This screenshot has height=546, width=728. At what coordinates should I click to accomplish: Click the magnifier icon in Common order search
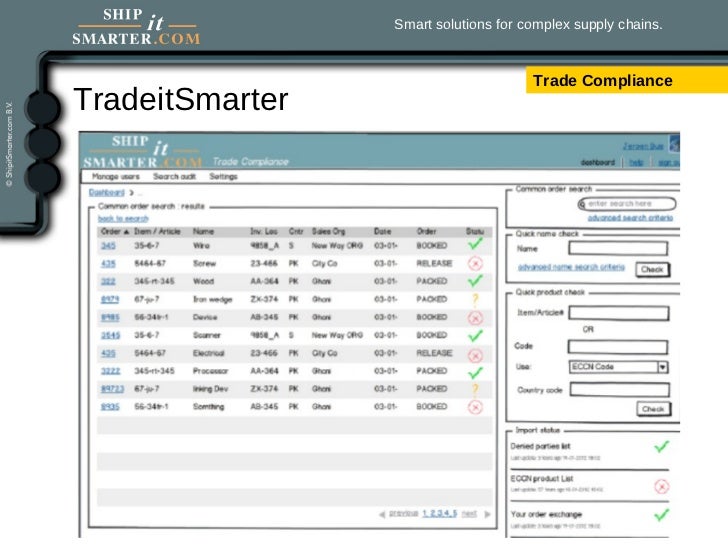582,204
